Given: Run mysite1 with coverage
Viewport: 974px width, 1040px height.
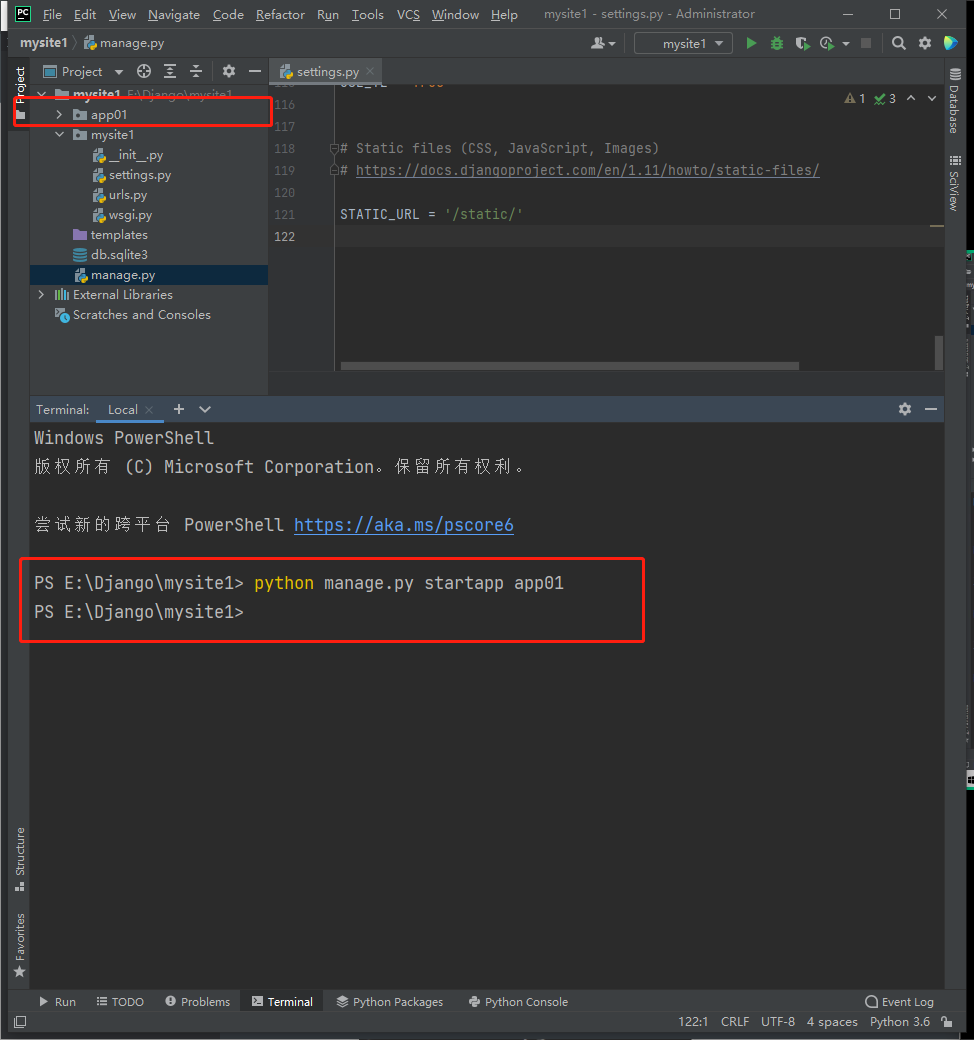Looking at the screenshot, I should pyautogui.click(x=802, y=43).
